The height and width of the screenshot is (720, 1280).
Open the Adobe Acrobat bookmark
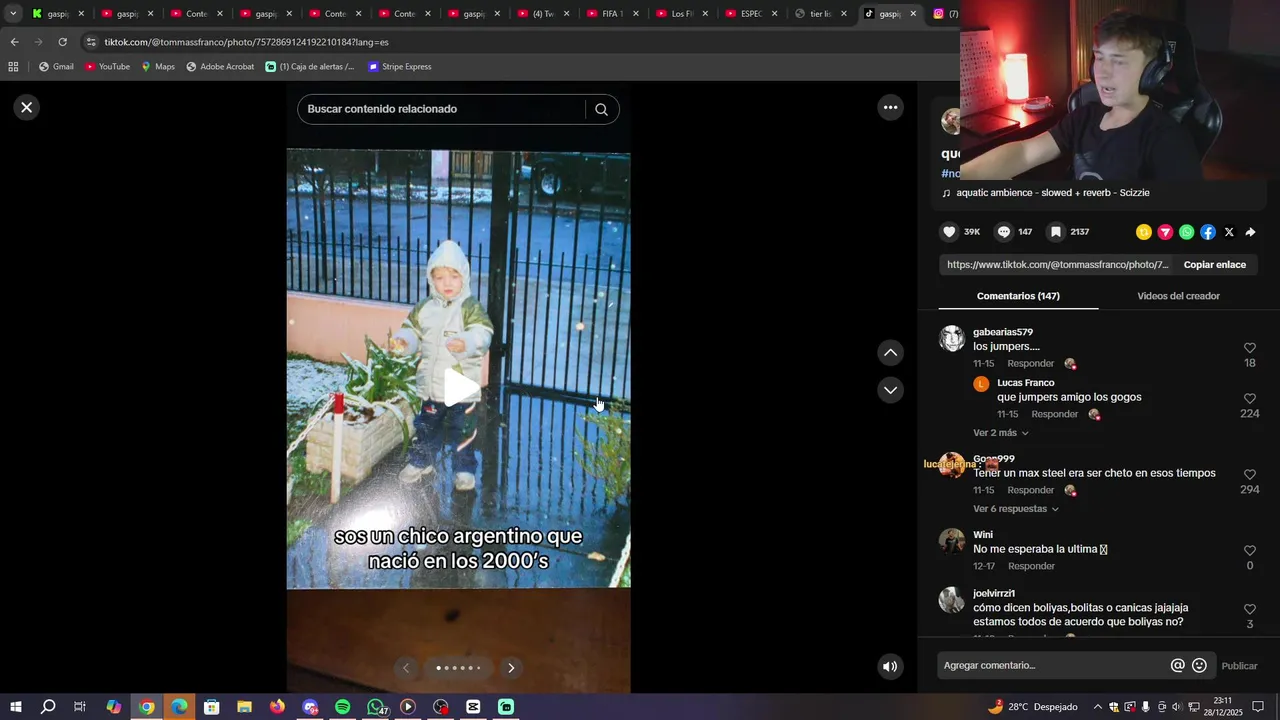pos(220,67)
